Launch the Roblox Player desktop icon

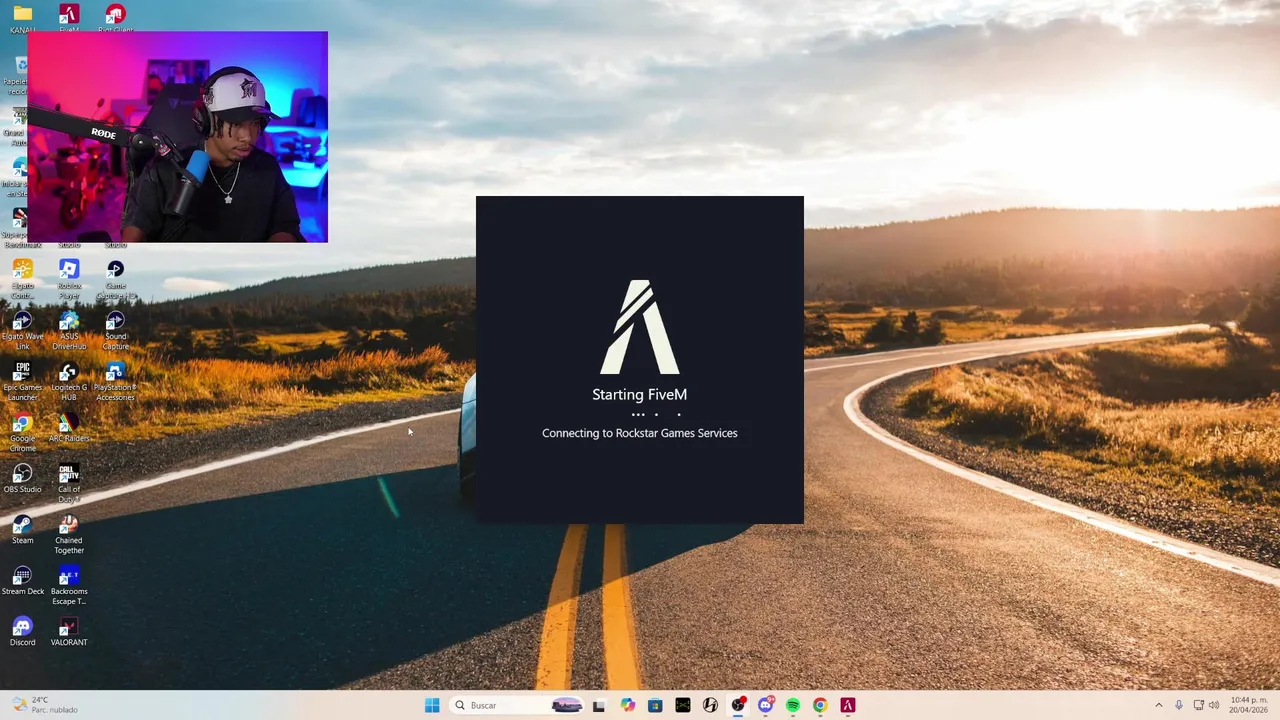(x=69, y=279)
